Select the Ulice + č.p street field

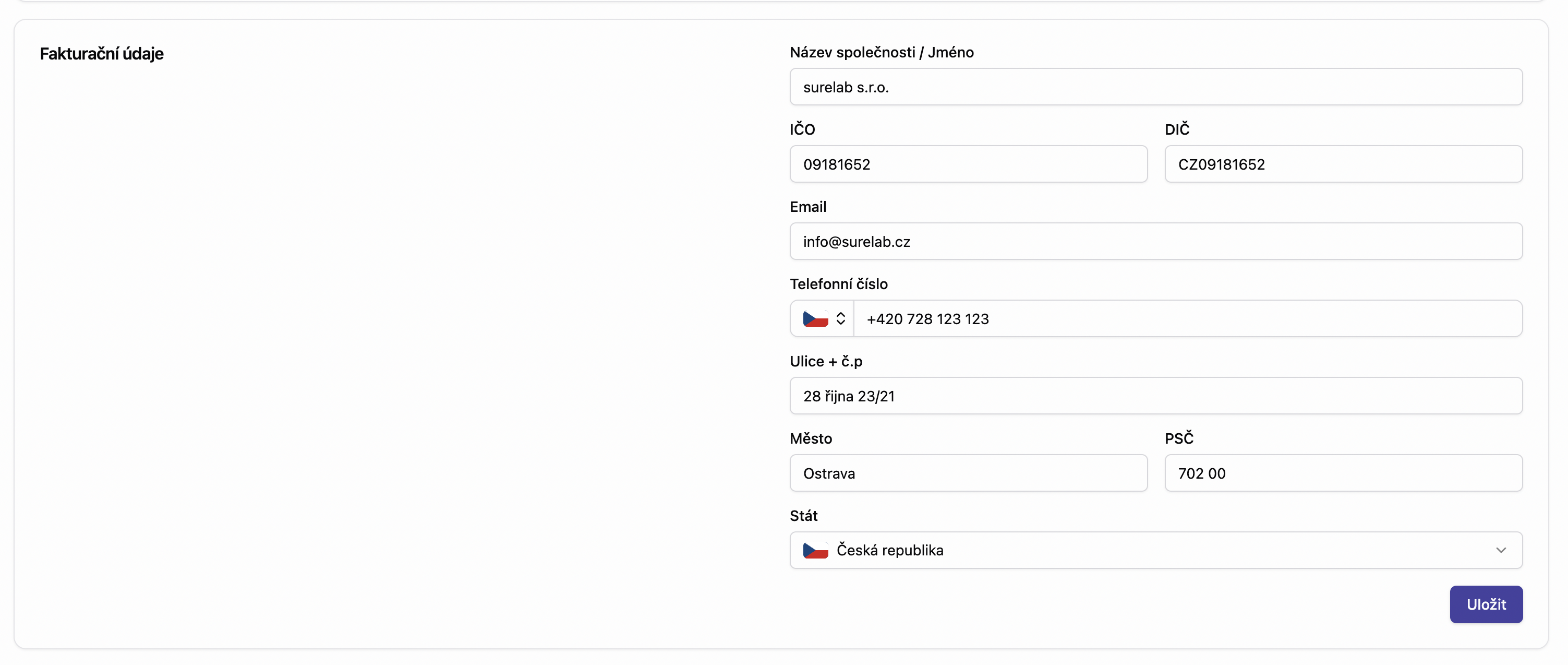tap(1155, 396)
